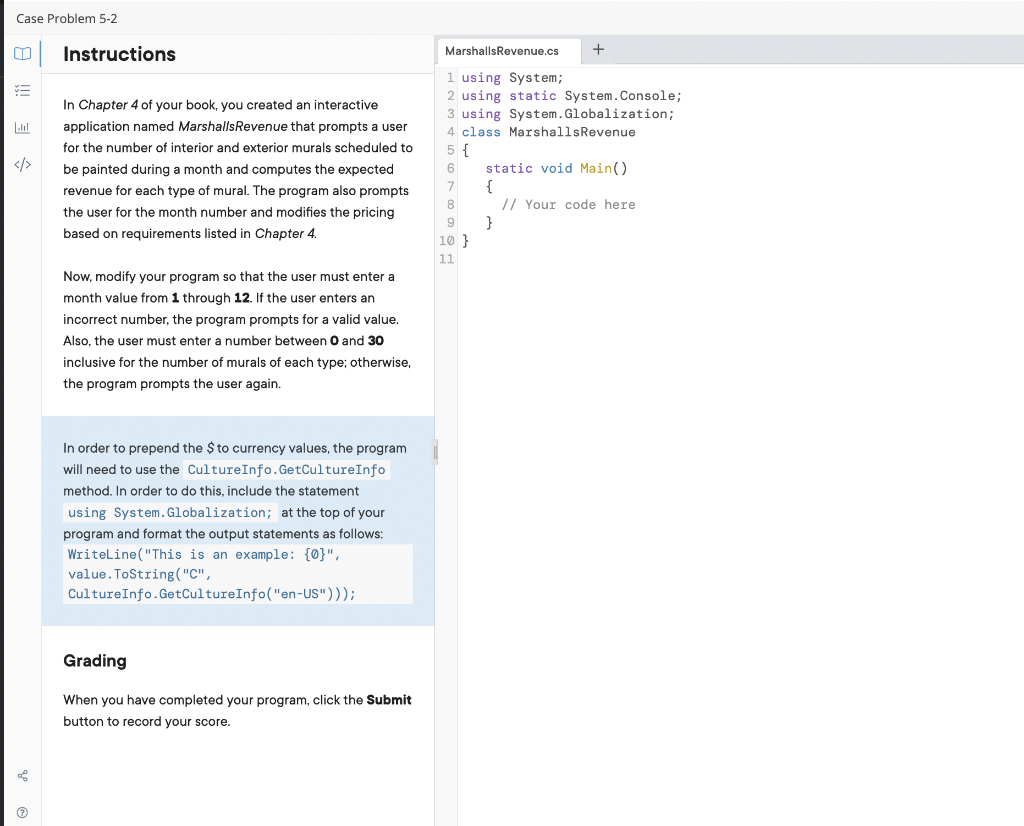The height and width of the screenshot is (826, 1024).
Task: Open the Instructions book icon in sidebar
Action: (22, 54)
